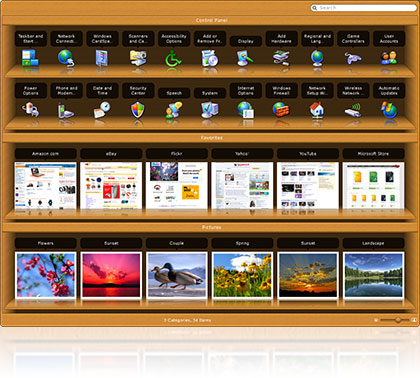The width and height of the screenshot is (420, 378).
Task: Open the Automatic Updates icon
Action: pos(389,110)
